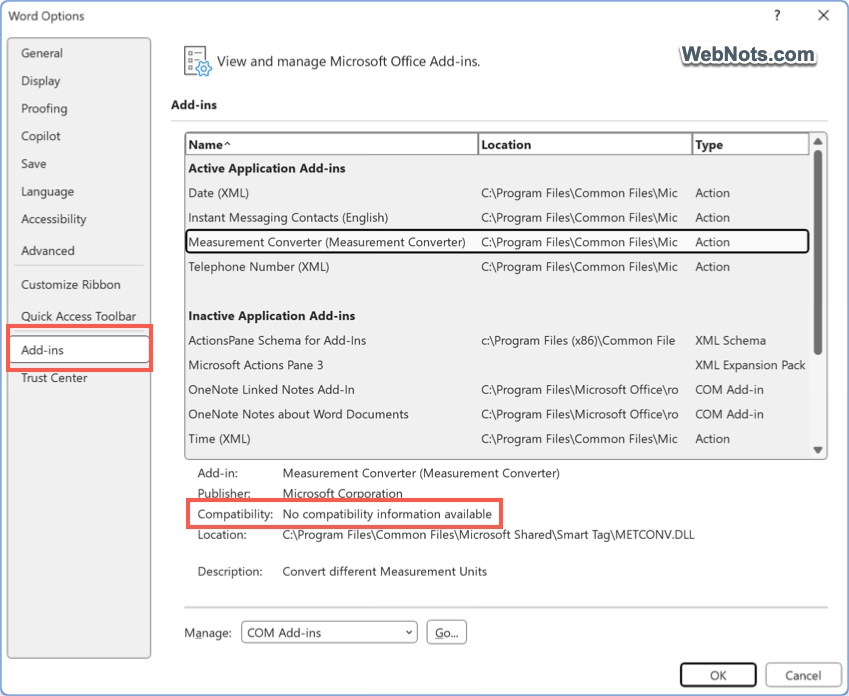Click the scroll down arrow of add-ins list
The image size is (849, 696).
point(818,450)
